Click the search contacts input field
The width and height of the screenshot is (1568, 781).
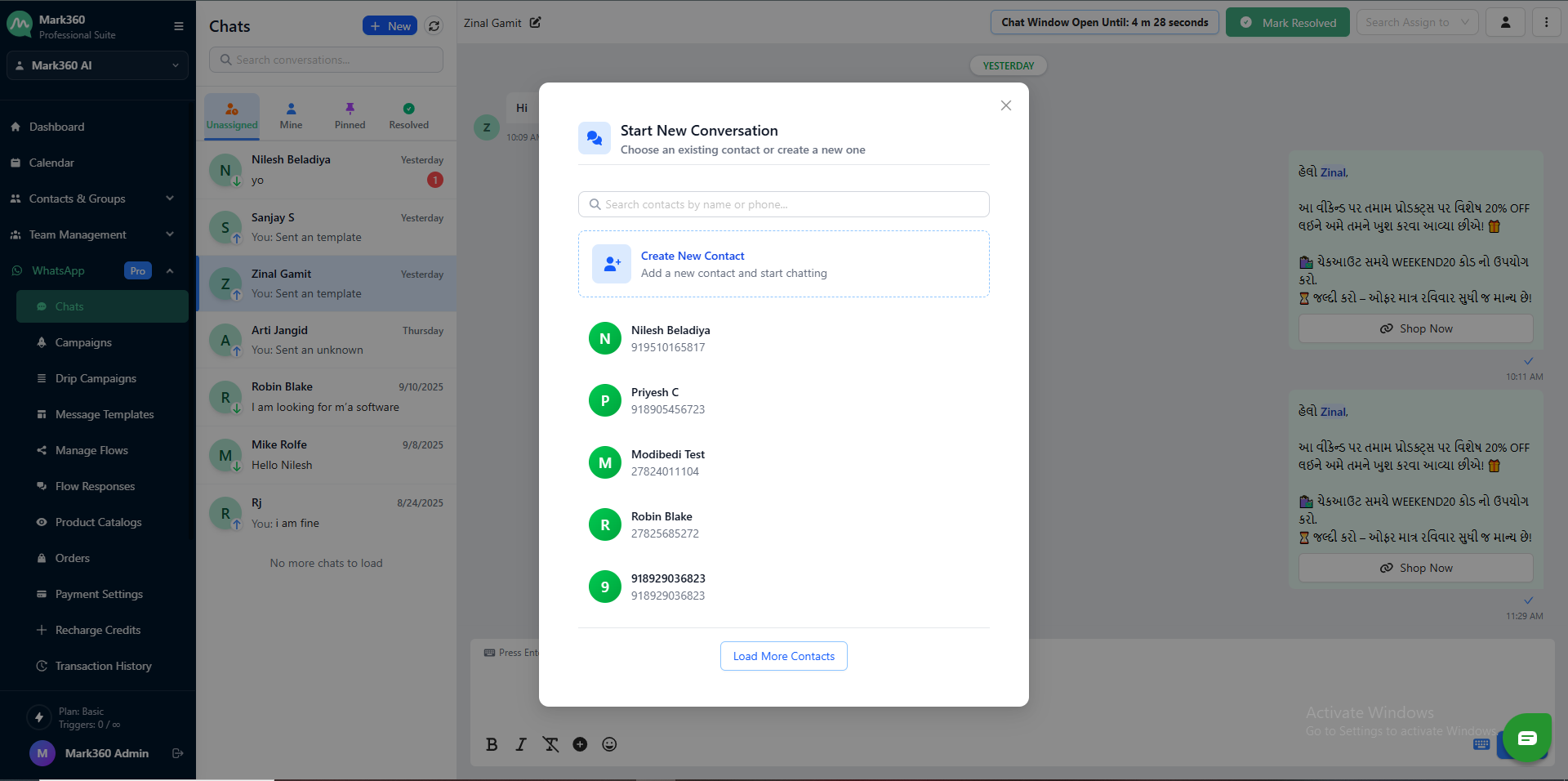784,204
